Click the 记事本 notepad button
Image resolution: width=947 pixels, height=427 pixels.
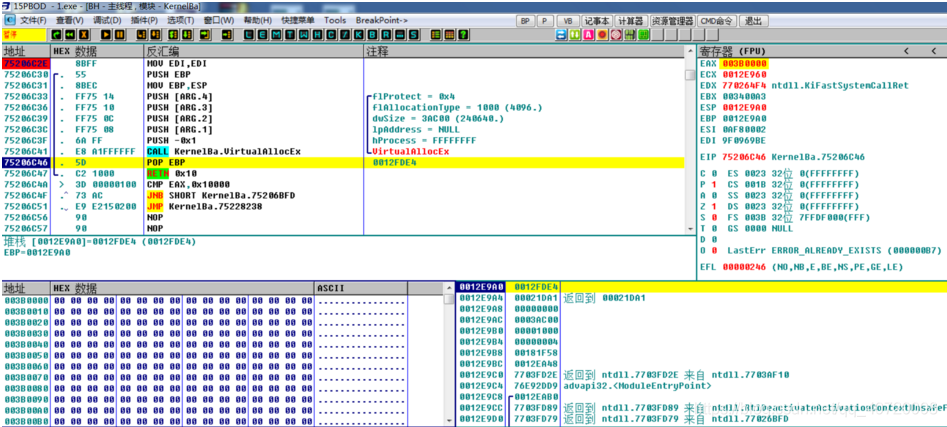coord(597,20)
